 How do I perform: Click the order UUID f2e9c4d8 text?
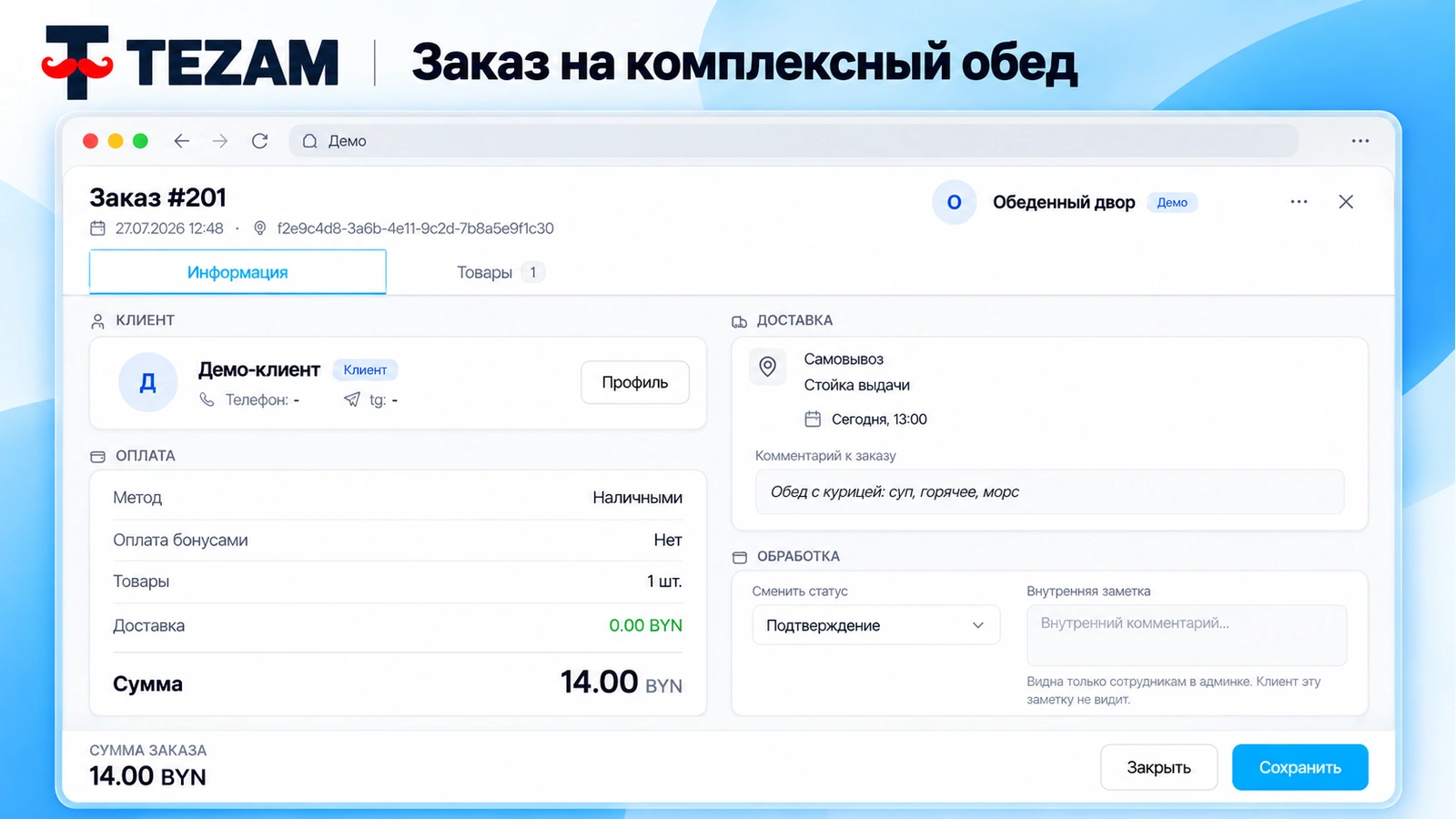415,228
